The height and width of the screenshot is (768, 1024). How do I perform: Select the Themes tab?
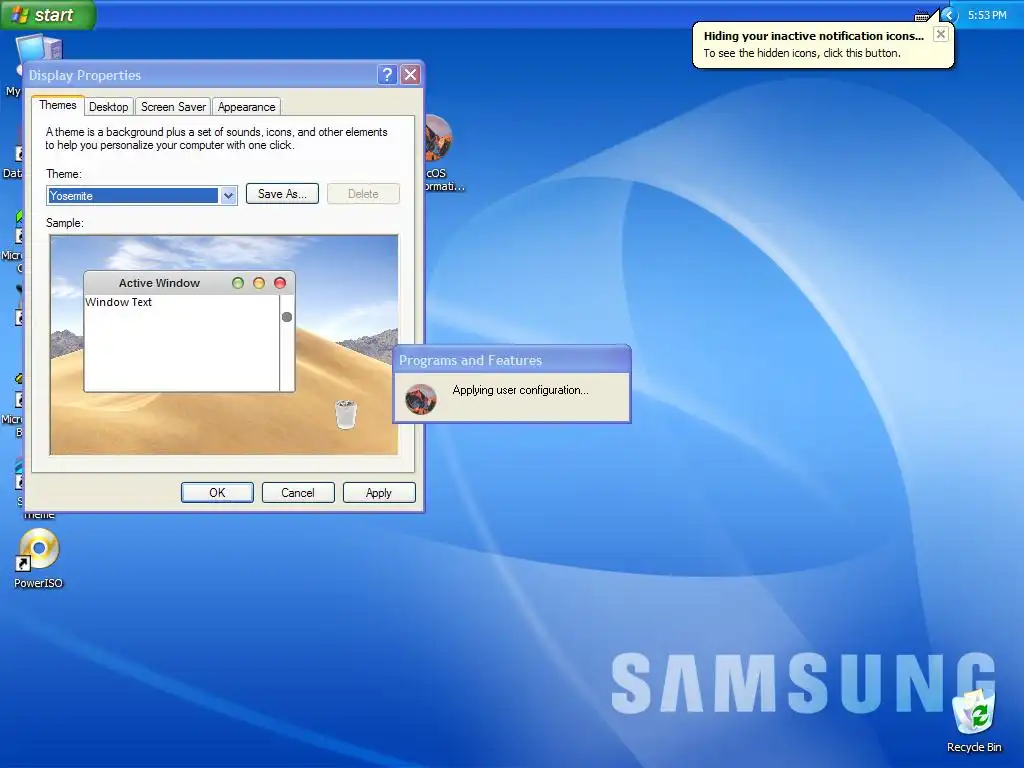pyautogui.click(x=57, y=105)
